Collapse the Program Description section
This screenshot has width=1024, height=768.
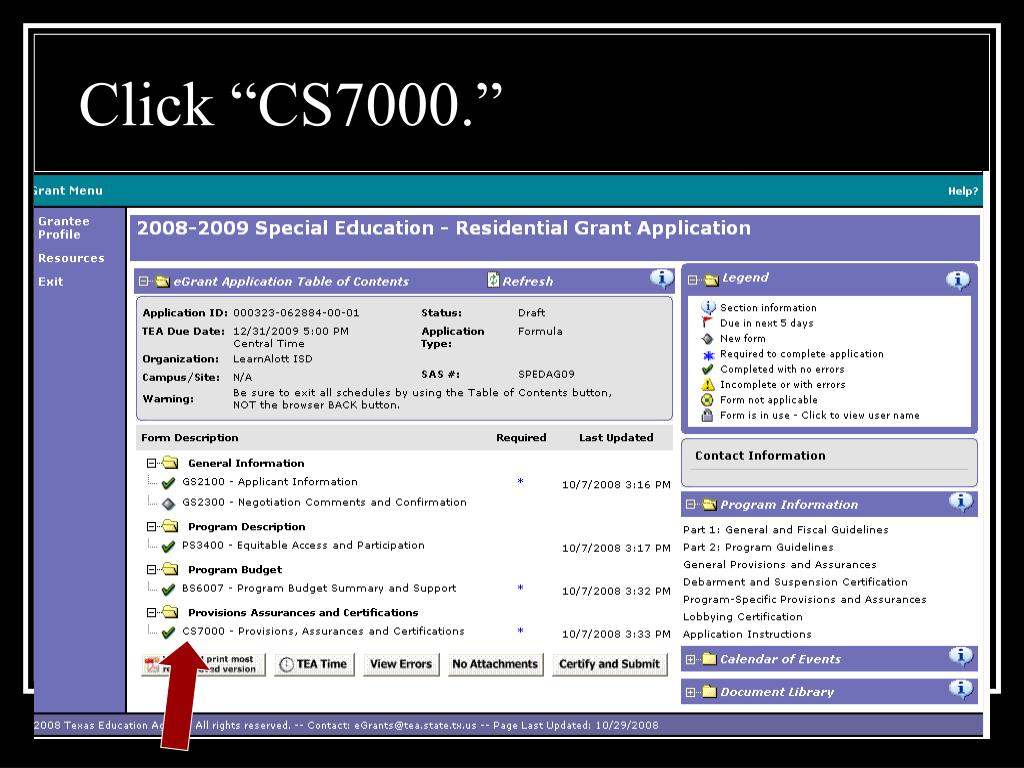(x=152, y=526)
